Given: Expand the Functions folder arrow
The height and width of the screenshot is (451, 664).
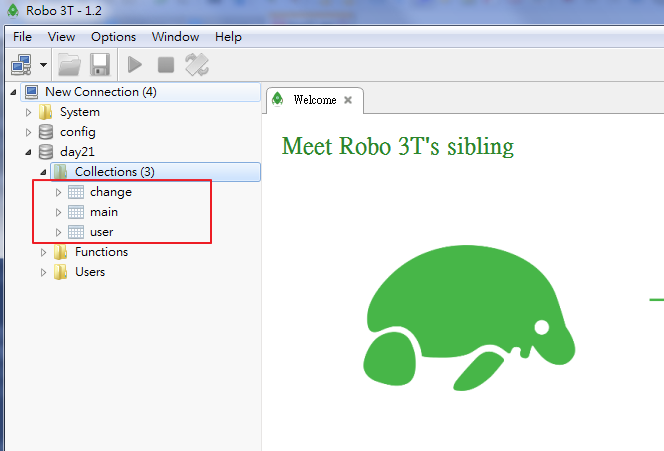Looking at the screenshot, I should pos(43,252).
